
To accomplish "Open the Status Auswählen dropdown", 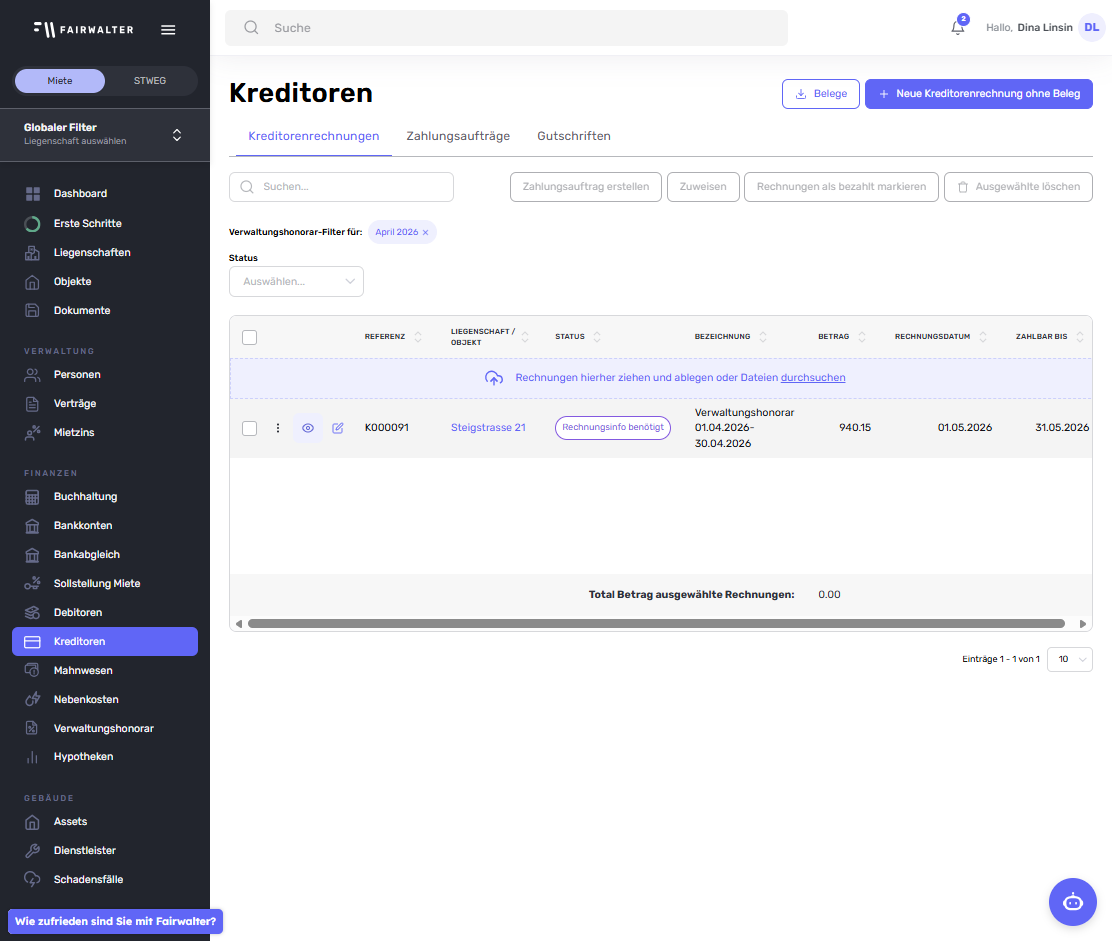I will point(296,282).
